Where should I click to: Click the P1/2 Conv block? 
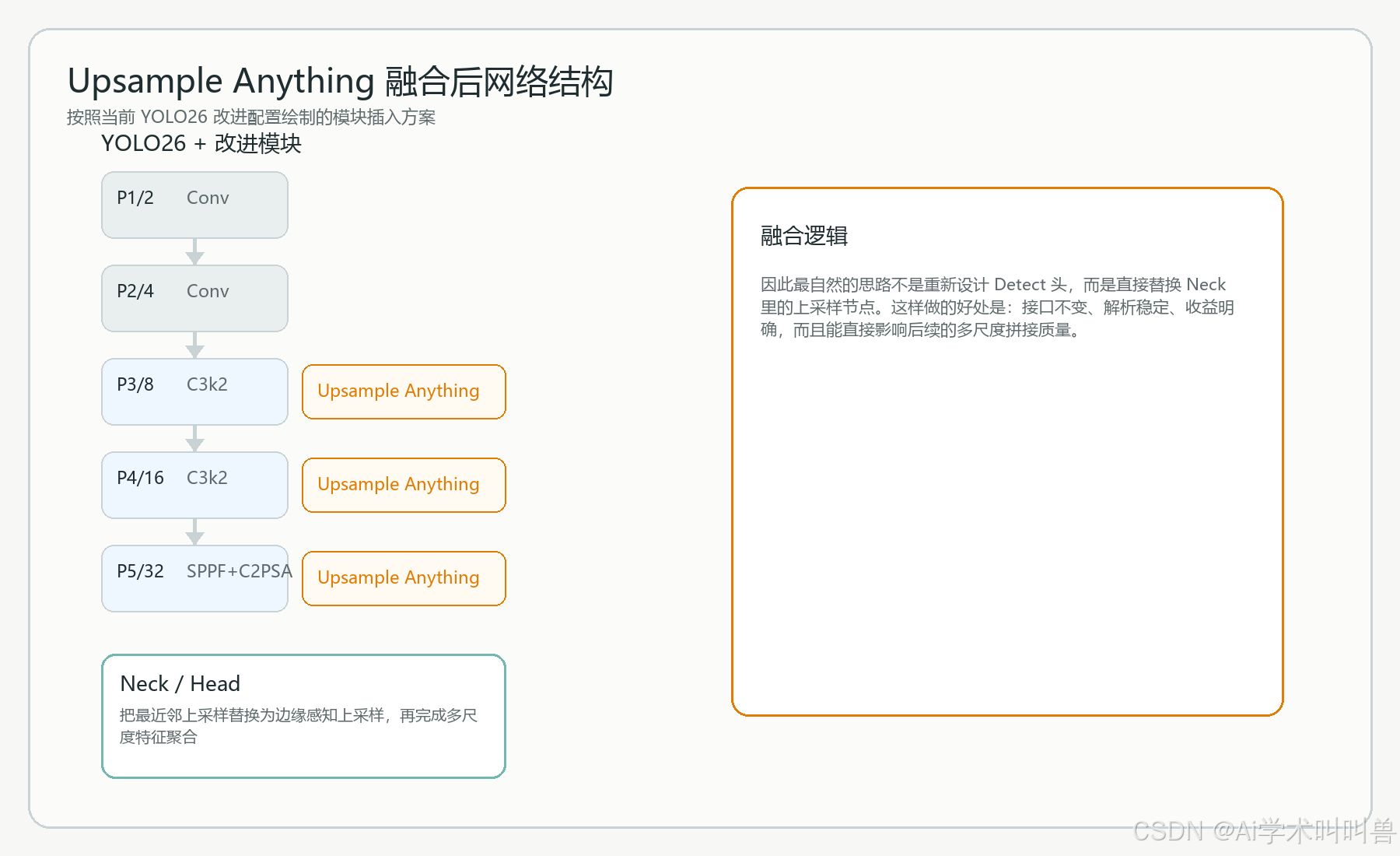tap(194, 205)
